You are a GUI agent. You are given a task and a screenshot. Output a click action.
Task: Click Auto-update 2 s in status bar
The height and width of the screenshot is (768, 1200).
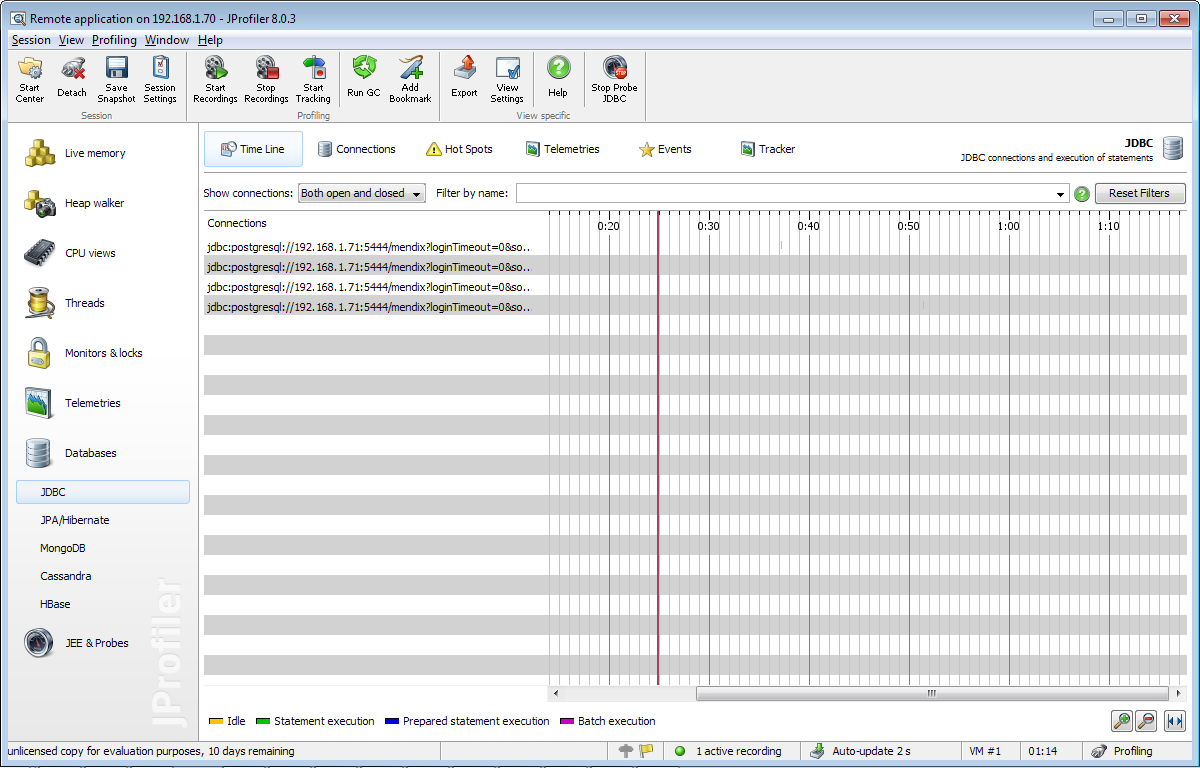coord(862,751)
